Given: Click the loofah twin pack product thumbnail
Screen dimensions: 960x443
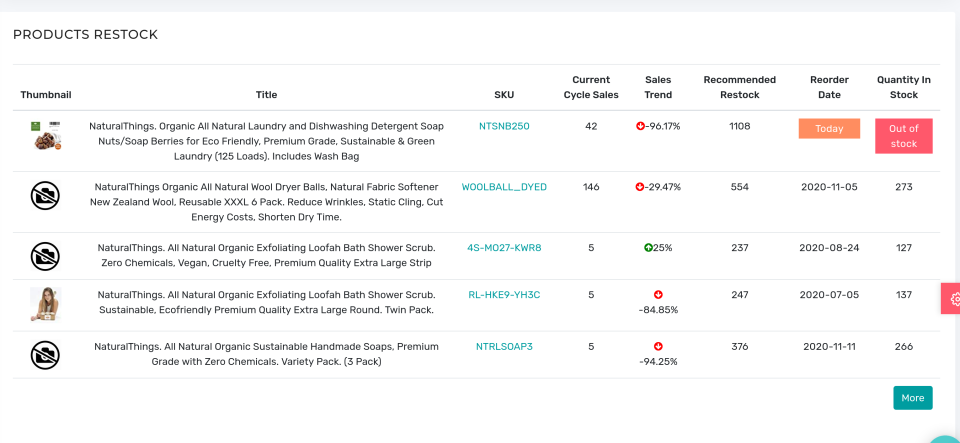Looking at the screenshot, I should pos(45,304).
